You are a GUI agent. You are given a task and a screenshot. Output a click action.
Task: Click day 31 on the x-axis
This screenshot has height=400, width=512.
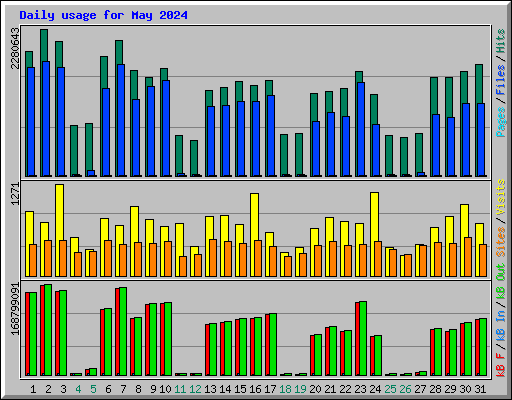[x=480, y=389]
